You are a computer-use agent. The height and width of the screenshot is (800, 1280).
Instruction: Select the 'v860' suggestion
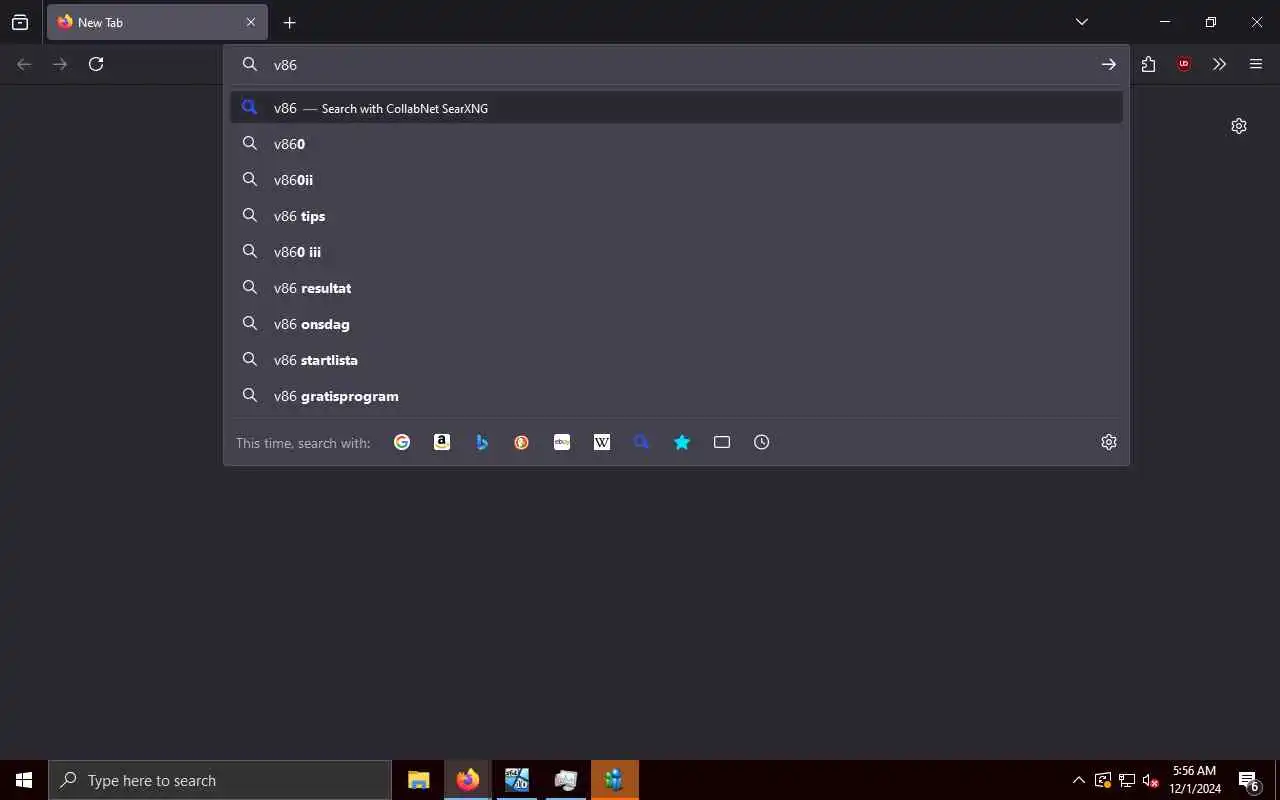(676, 144)
